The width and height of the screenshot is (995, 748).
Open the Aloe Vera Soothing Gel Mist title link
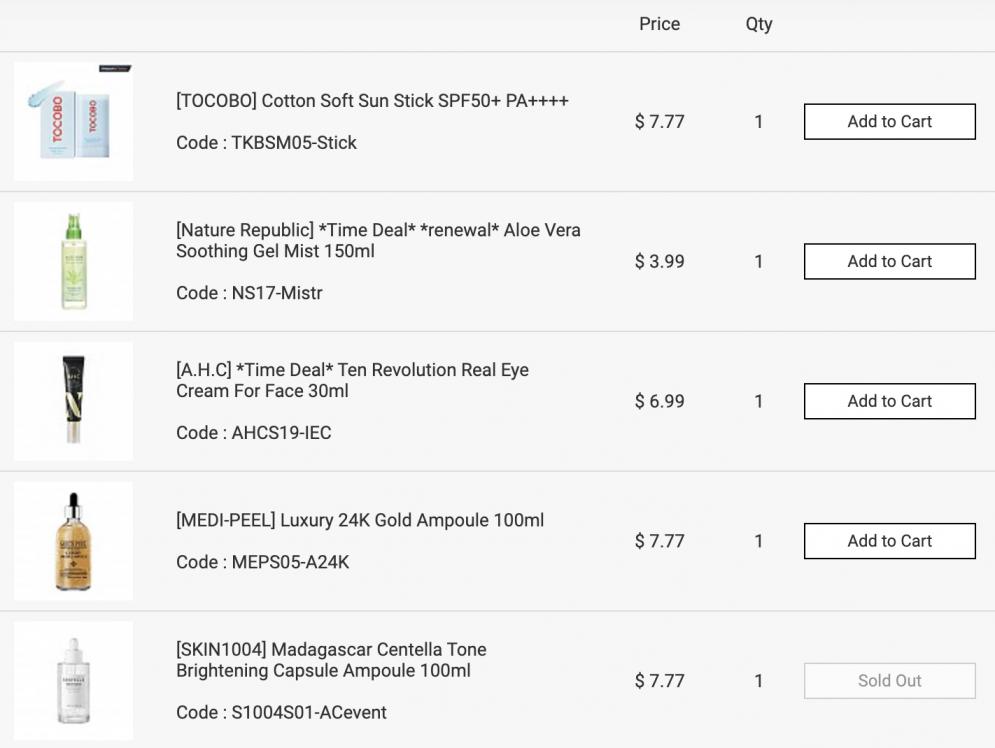tap(378, 240)
